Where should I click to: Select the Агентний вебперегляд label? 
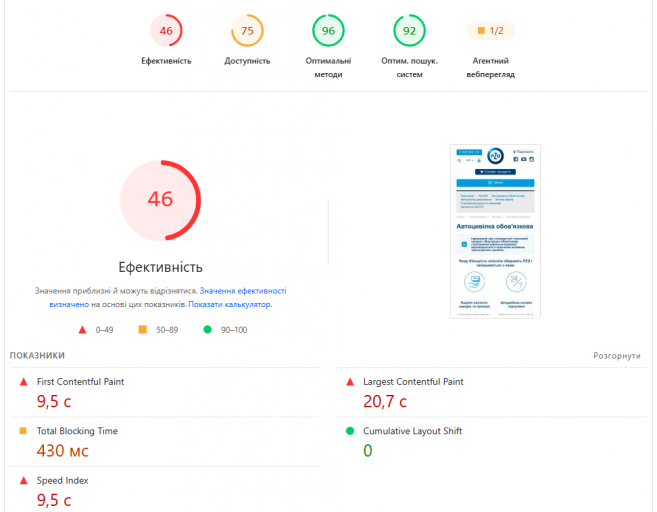pos(491,67)
